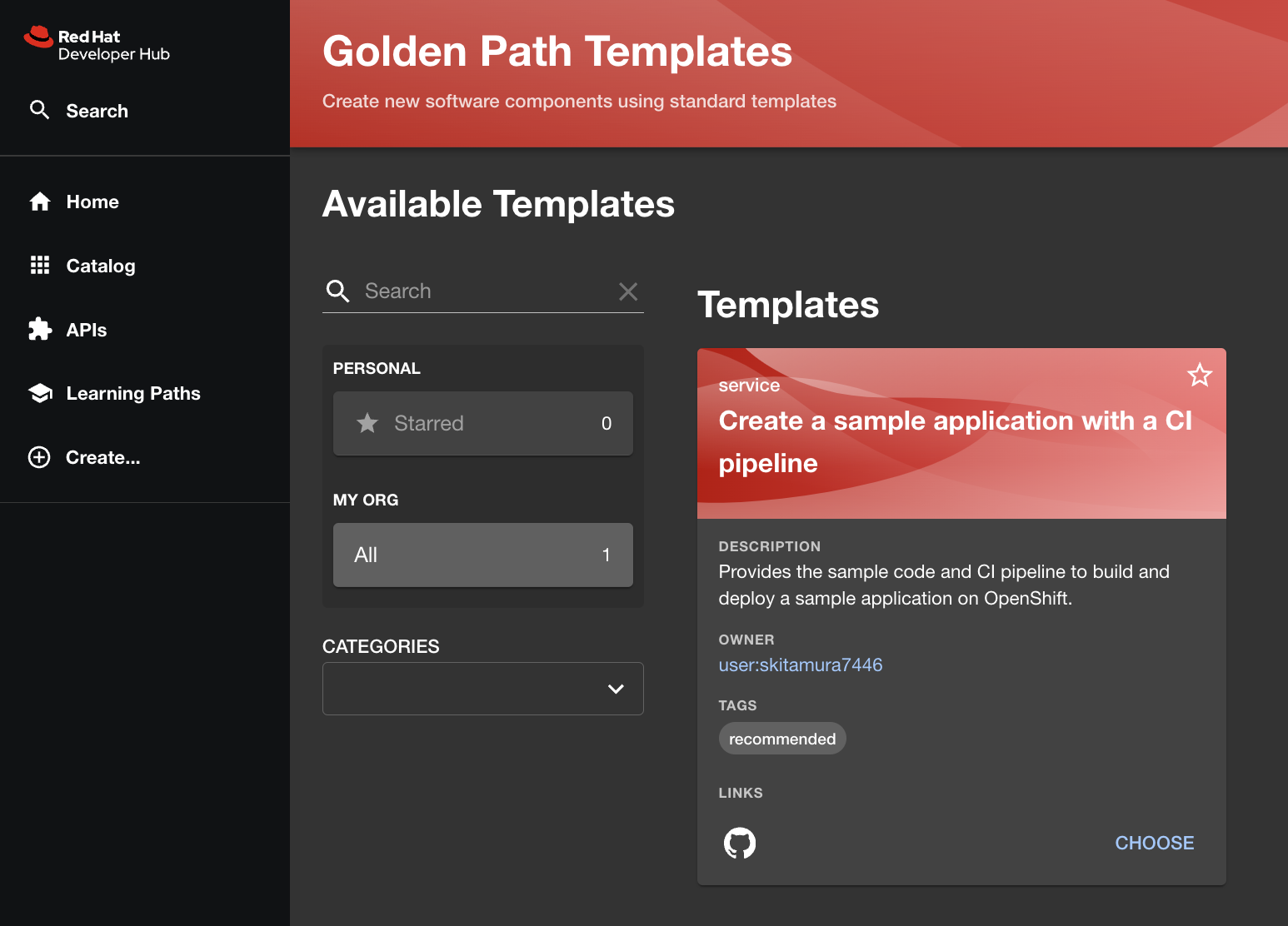Go to Home in the sidebar
Image resolution: width=1288 pixels, height=926 pixels.
click(145, 202)
